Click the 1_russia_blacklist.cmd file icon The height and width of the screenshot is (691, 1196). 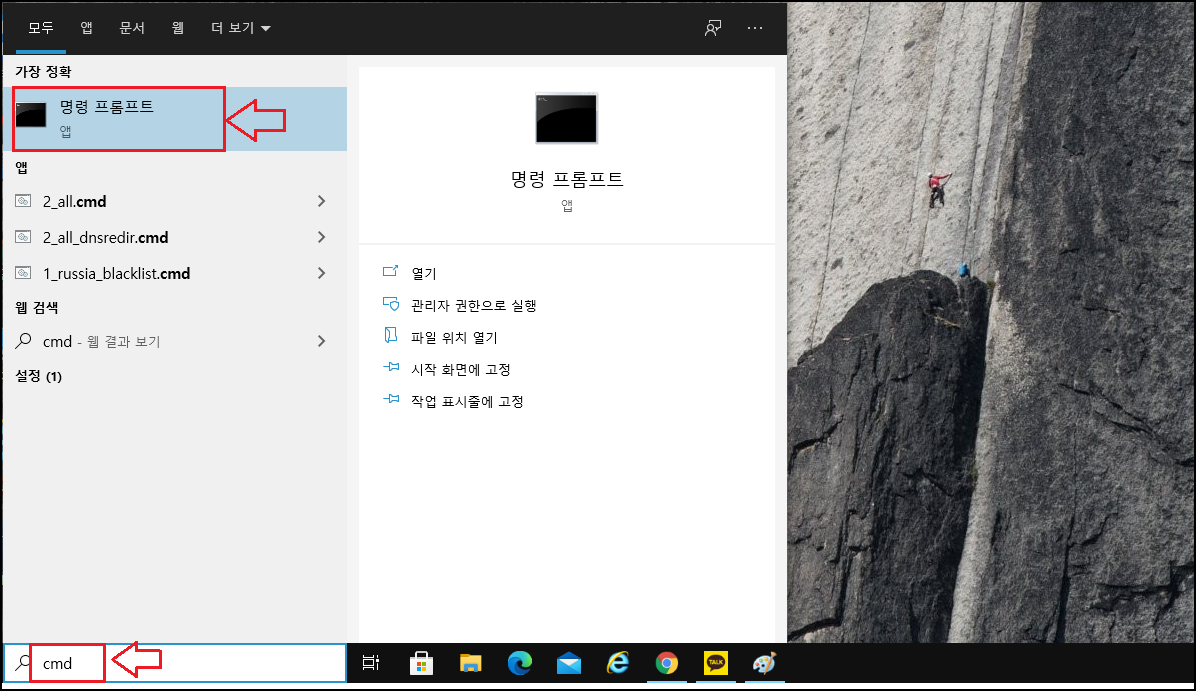pyautogui.click(x=24, y=273)
